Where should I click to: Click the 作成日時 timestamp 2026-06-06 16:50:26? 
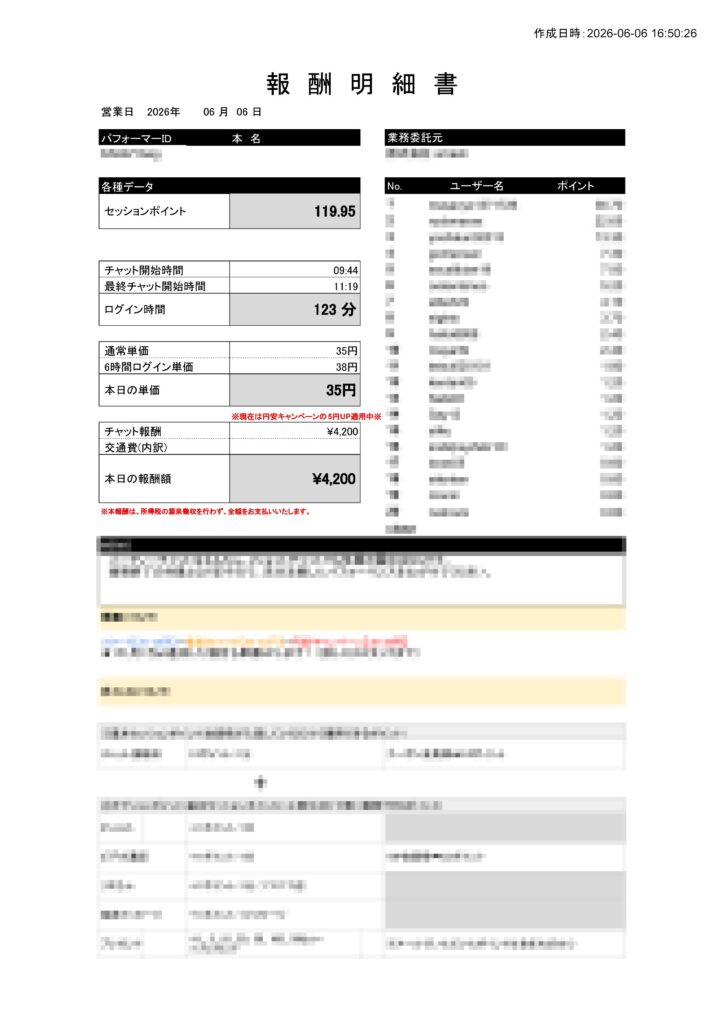click(615, 33)
